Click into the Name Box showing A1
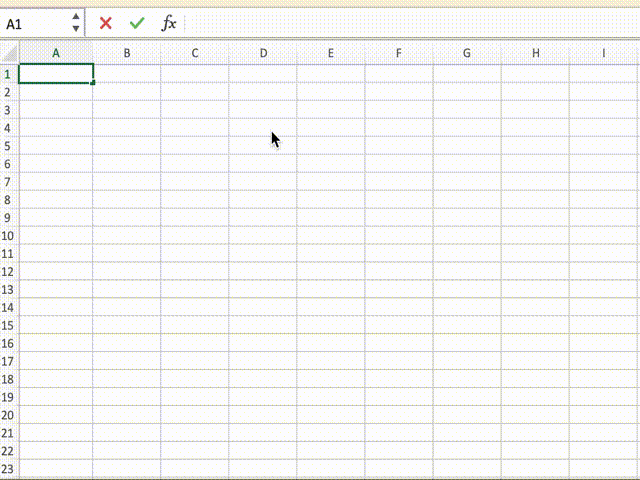 [35, 24]
